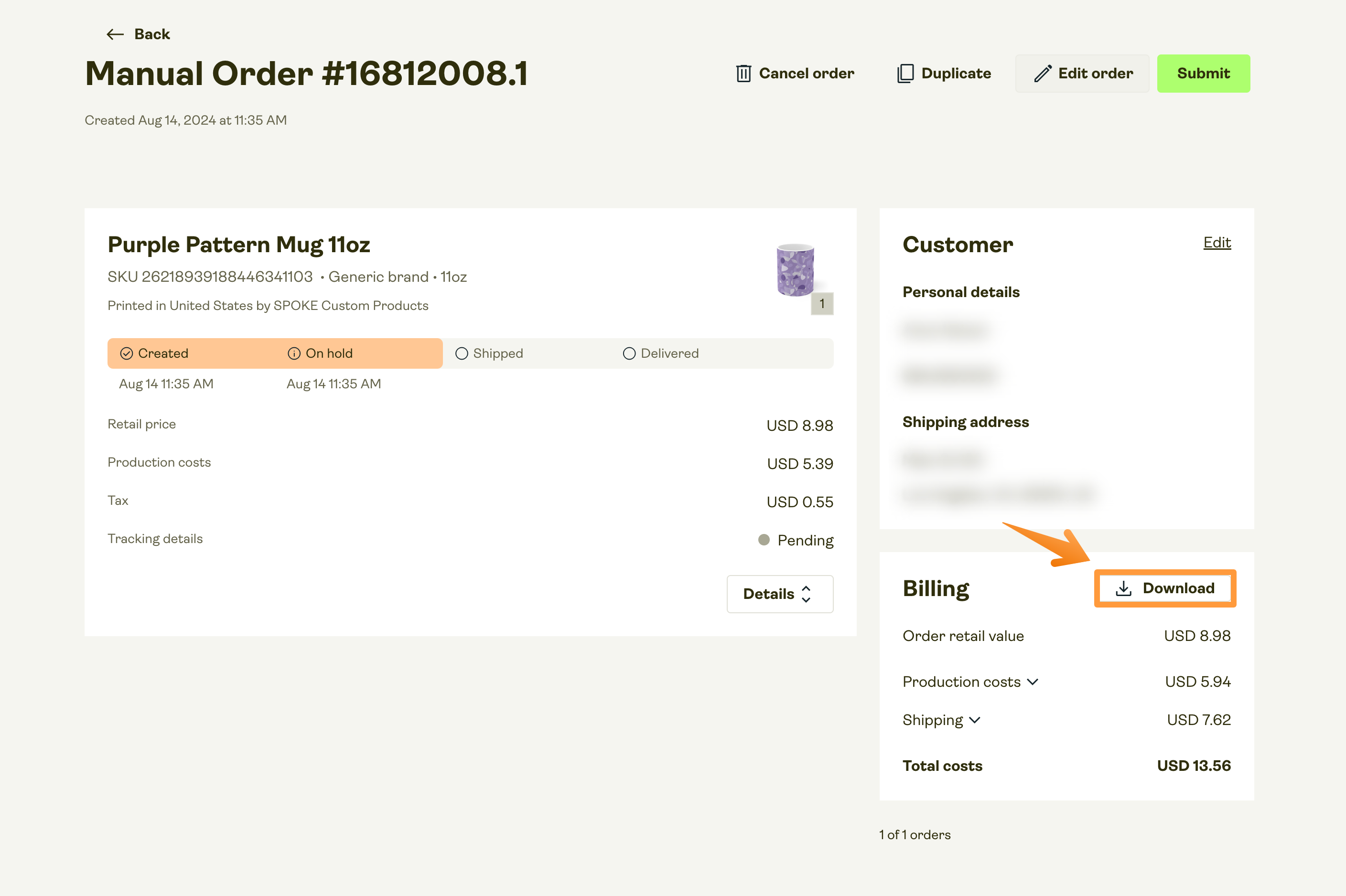Open the purple mug product thumbnail
1346x896 pixels.
point(795,270)
